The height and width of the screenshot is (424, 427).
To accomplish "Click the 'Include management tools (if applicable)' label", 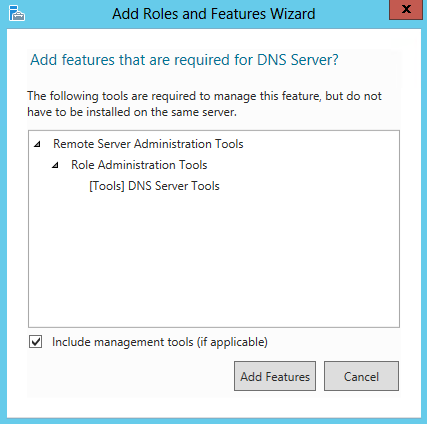I will (160, 342).
